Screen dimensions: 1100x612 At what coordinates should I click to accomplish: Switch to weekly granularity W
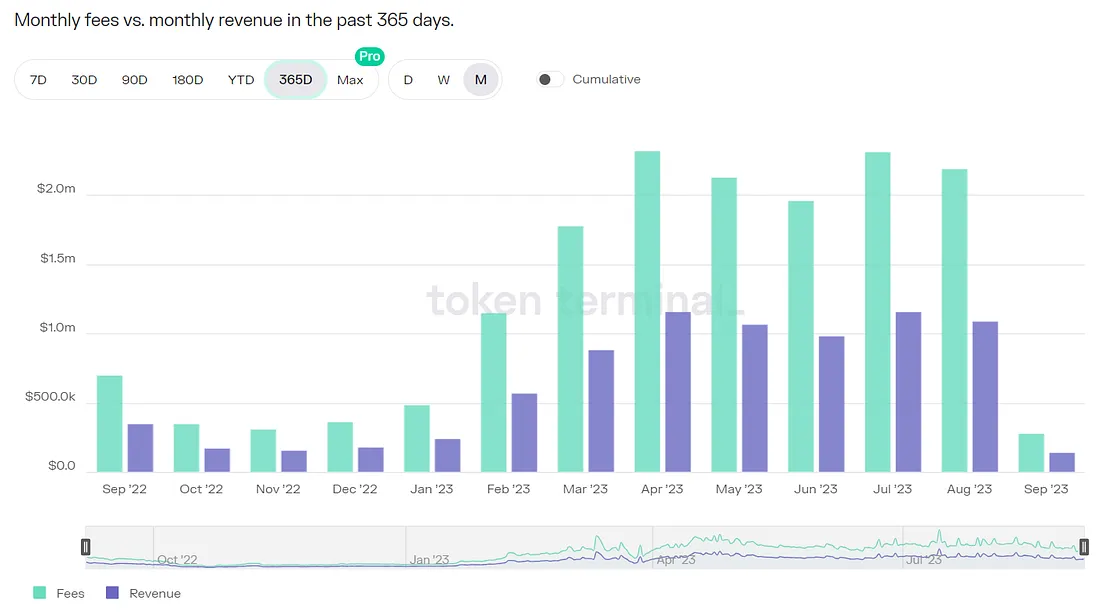[x=443, y=80]
